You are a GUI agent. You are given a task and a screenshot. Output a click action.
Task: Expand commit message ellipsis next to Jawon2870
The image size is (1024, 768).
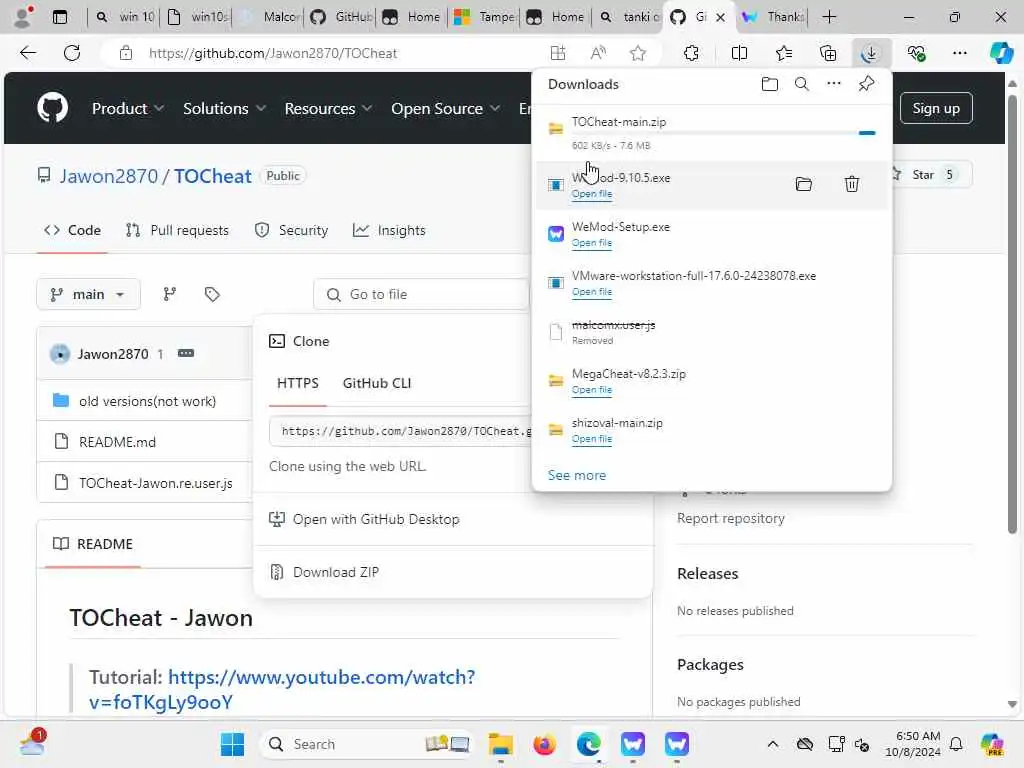pyautogui.click(x=185, y=353)
